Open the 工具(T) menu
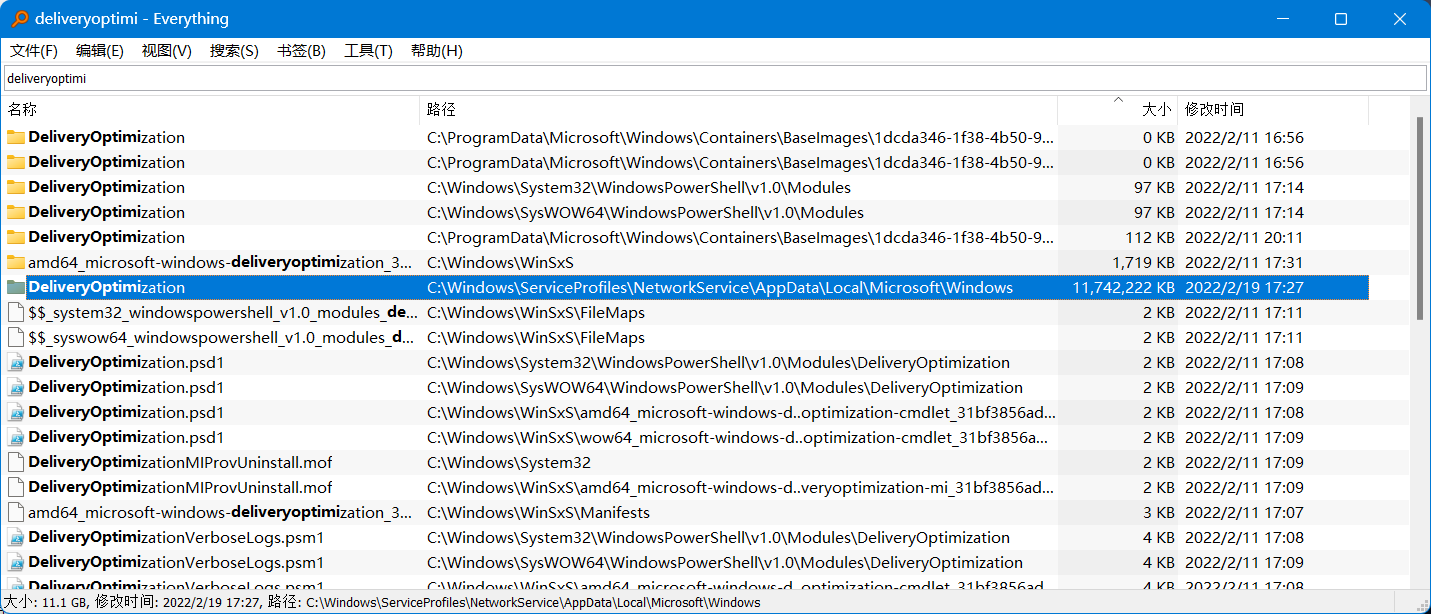This screenshot has height=614, width=1431. pyautogui.click(x=367, y=50)
